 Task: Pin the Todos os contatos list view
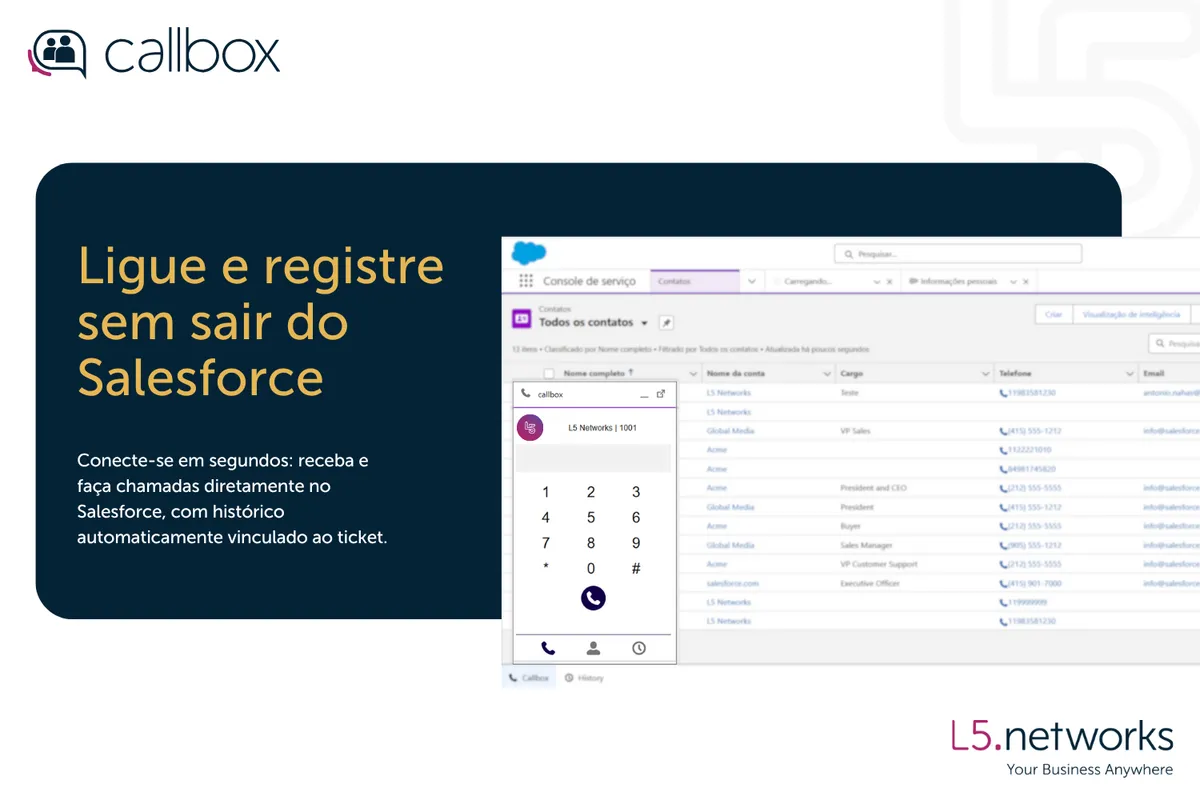click(x=667, y=323)
